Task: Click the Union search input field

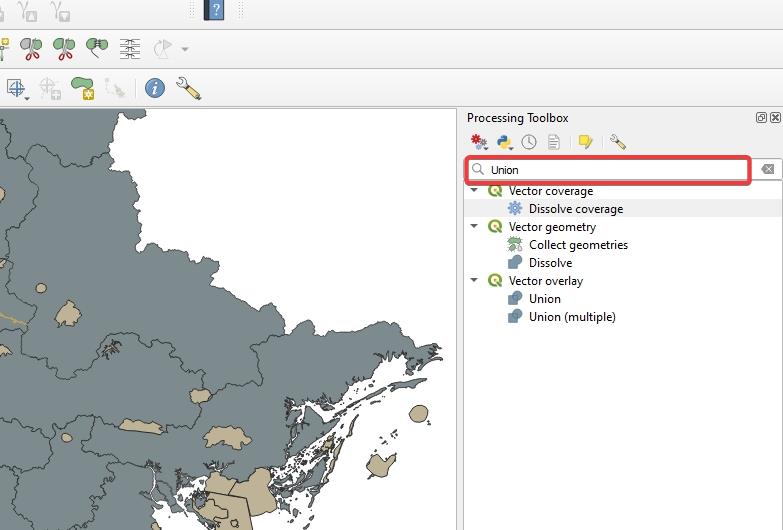Action: [615, 170]
